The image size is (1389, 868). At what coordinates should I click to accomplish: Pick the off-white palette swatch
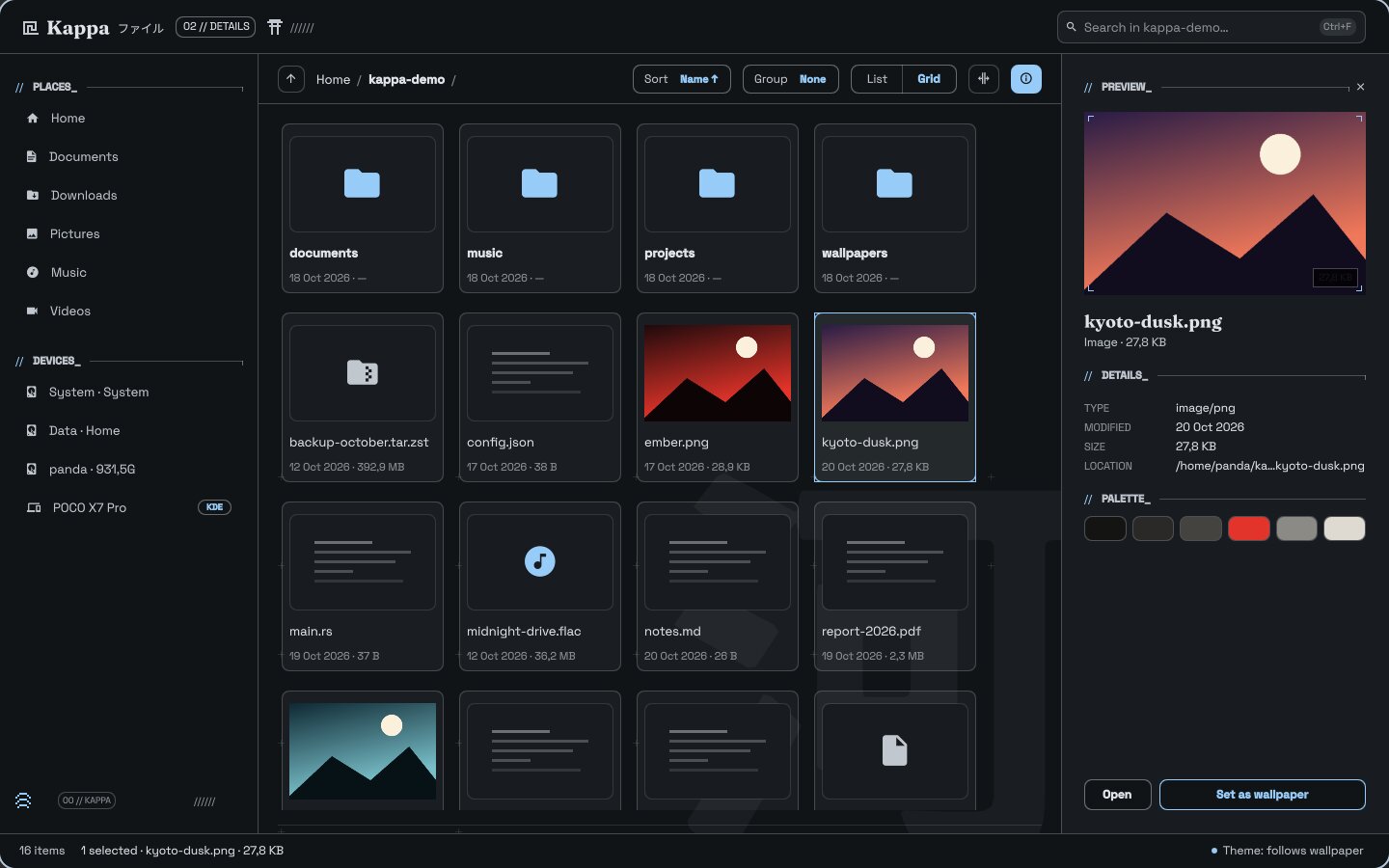[1345, 529]
